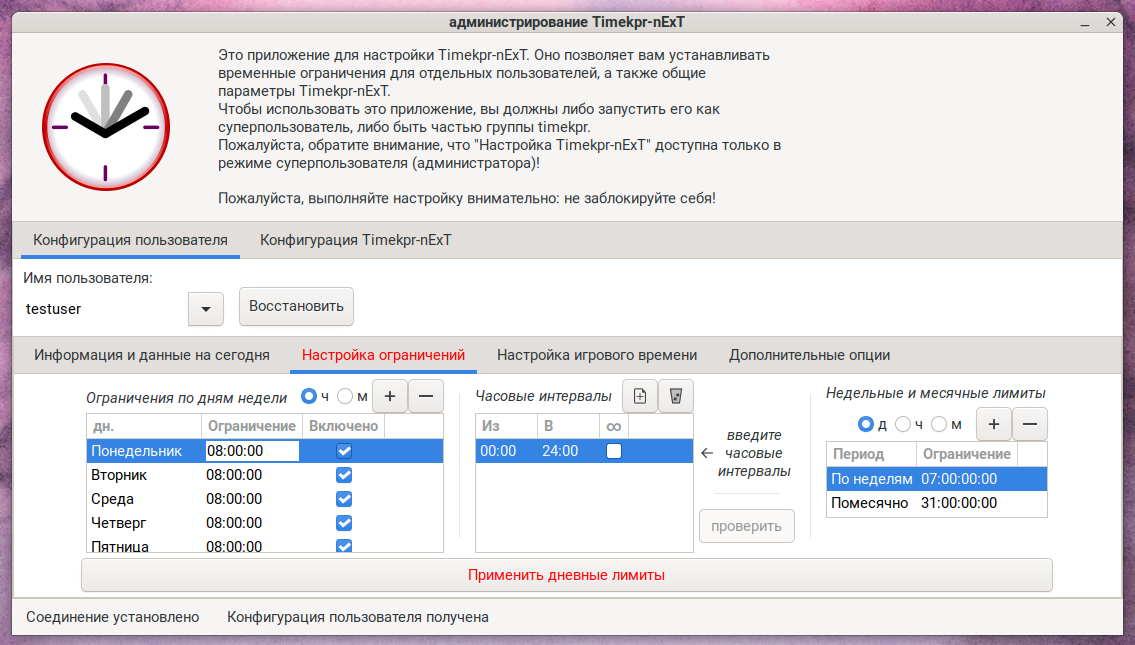Open Настройка игрового времени tab

(x=597, y=355)
